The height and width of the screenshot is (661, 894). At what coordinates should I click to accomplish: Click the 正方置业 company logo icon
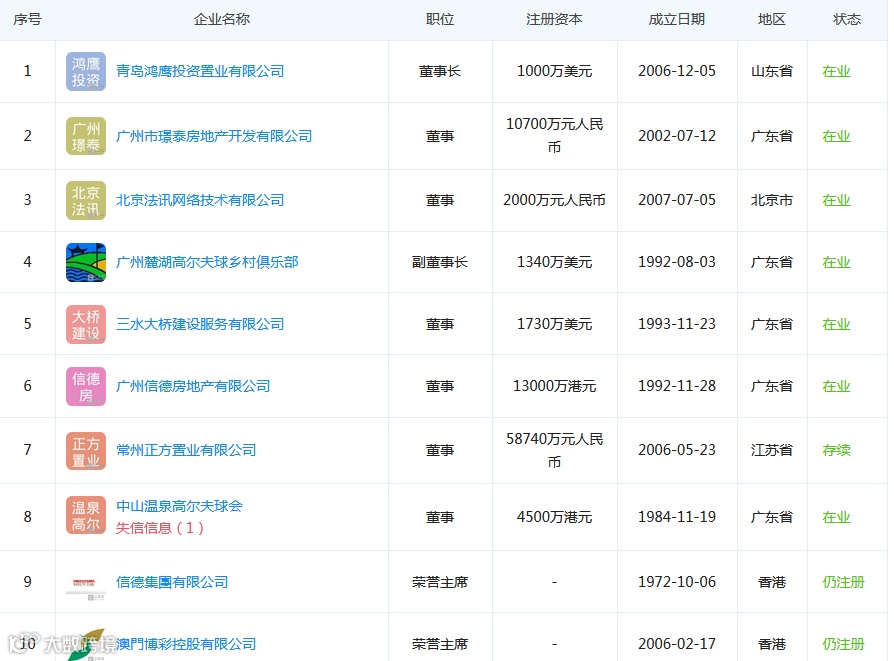point(86,451)
